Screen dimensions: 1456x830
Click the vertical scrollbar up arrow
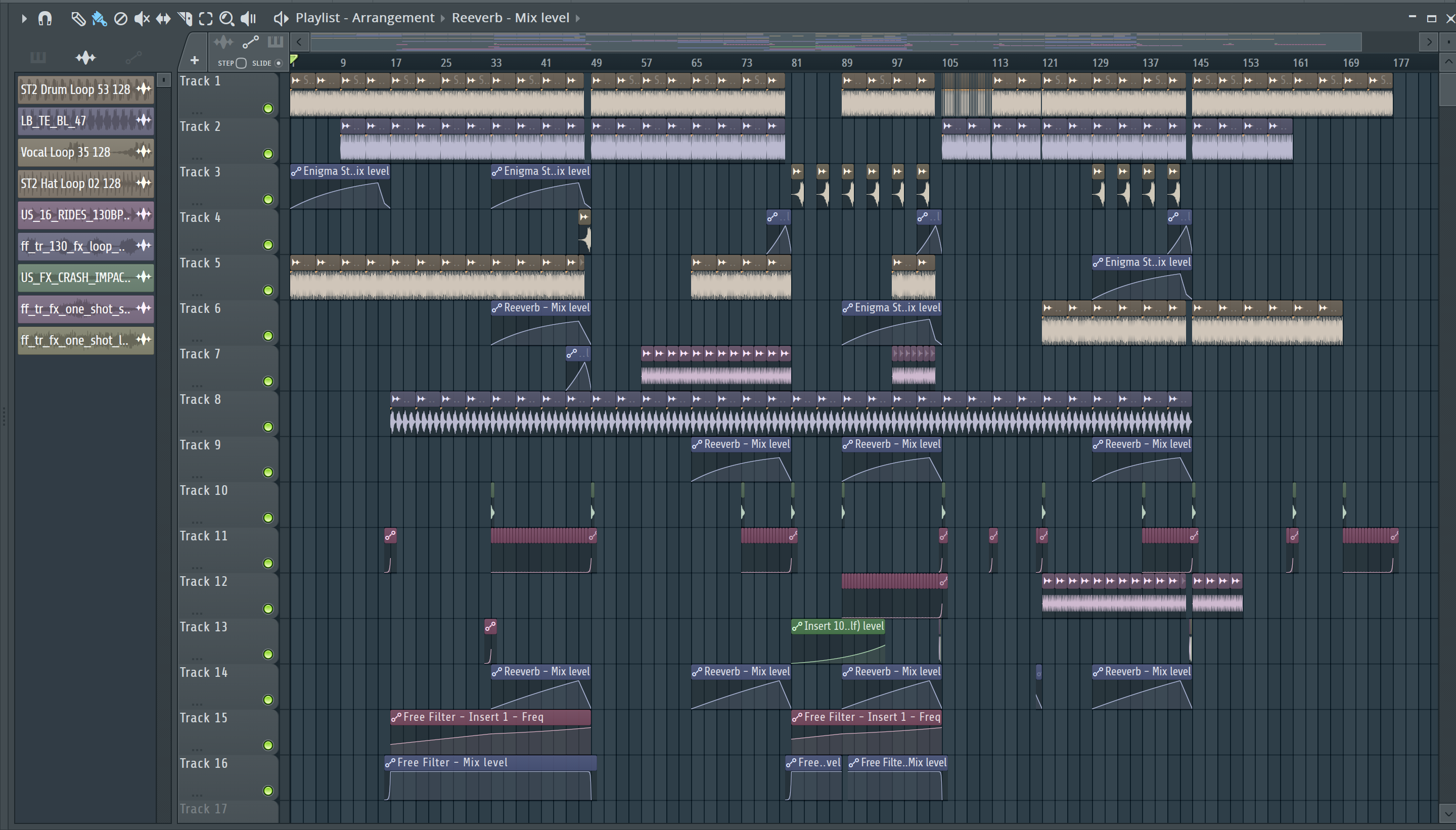coord(1448,62)
